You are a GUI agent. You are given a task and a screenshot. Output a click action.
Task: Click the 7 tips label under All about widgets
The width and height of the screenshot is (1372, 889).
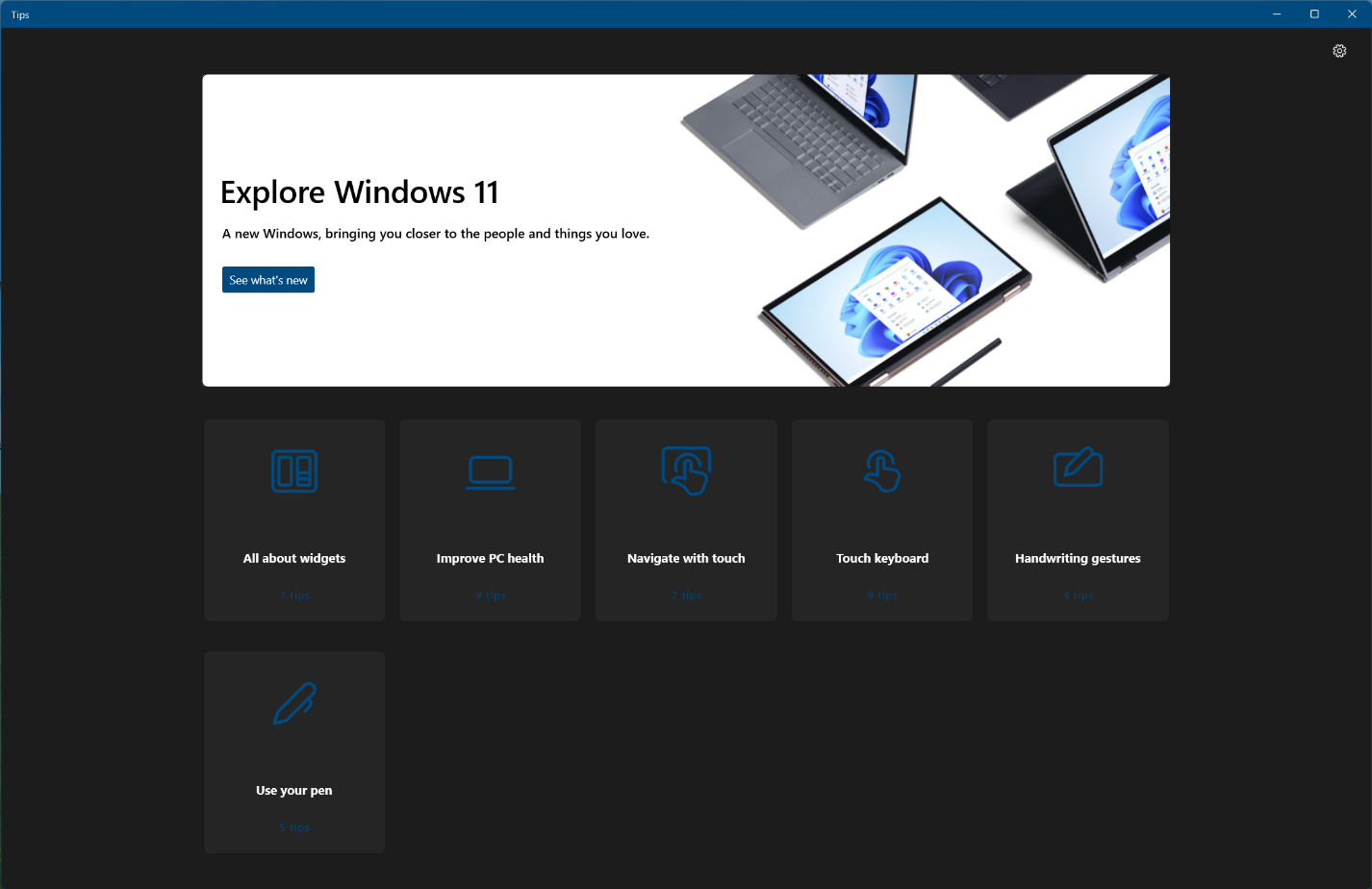tap(293, 595)
